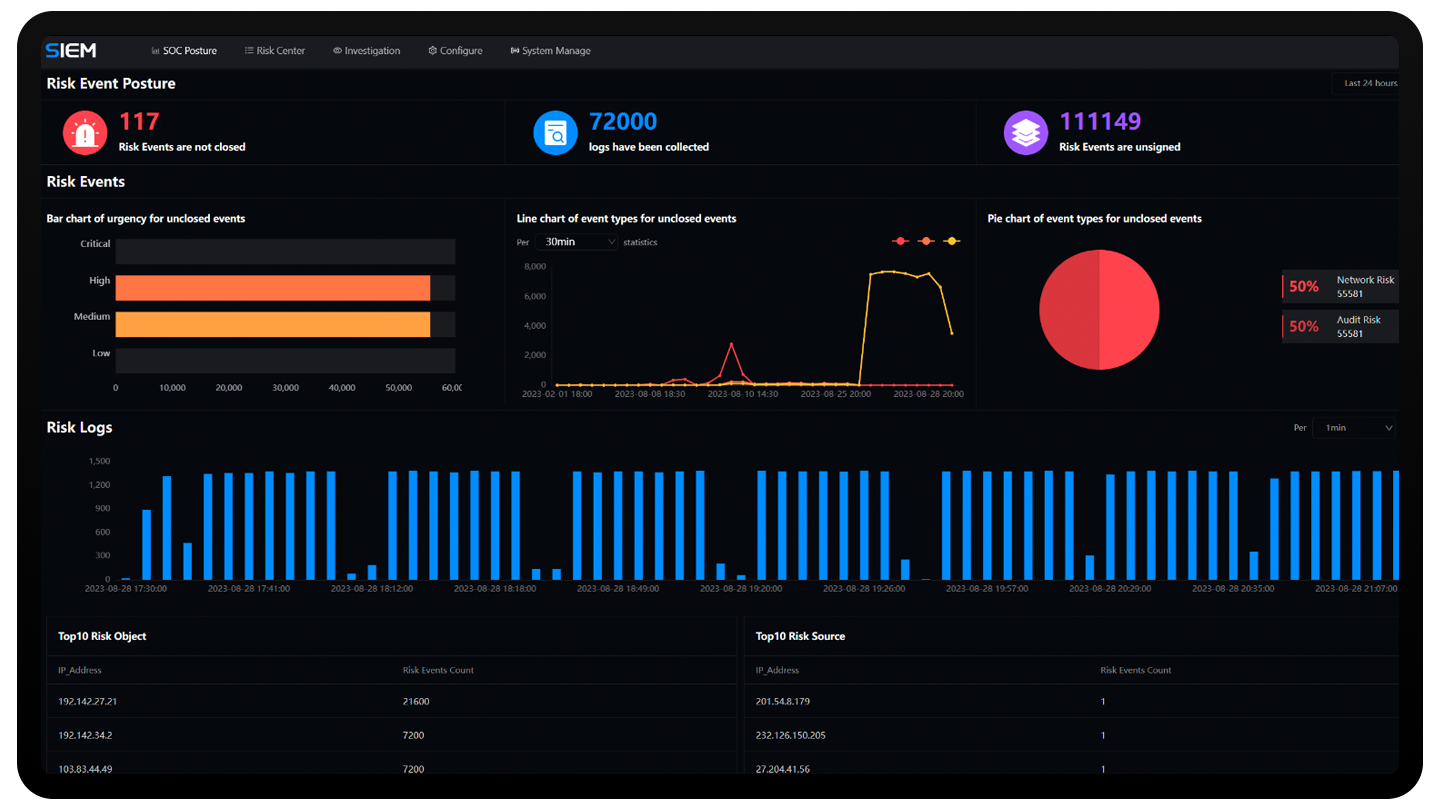Toggle the orange line chart legend series
The height and width of the screenshot is (810, 1440).
[926, 241]
